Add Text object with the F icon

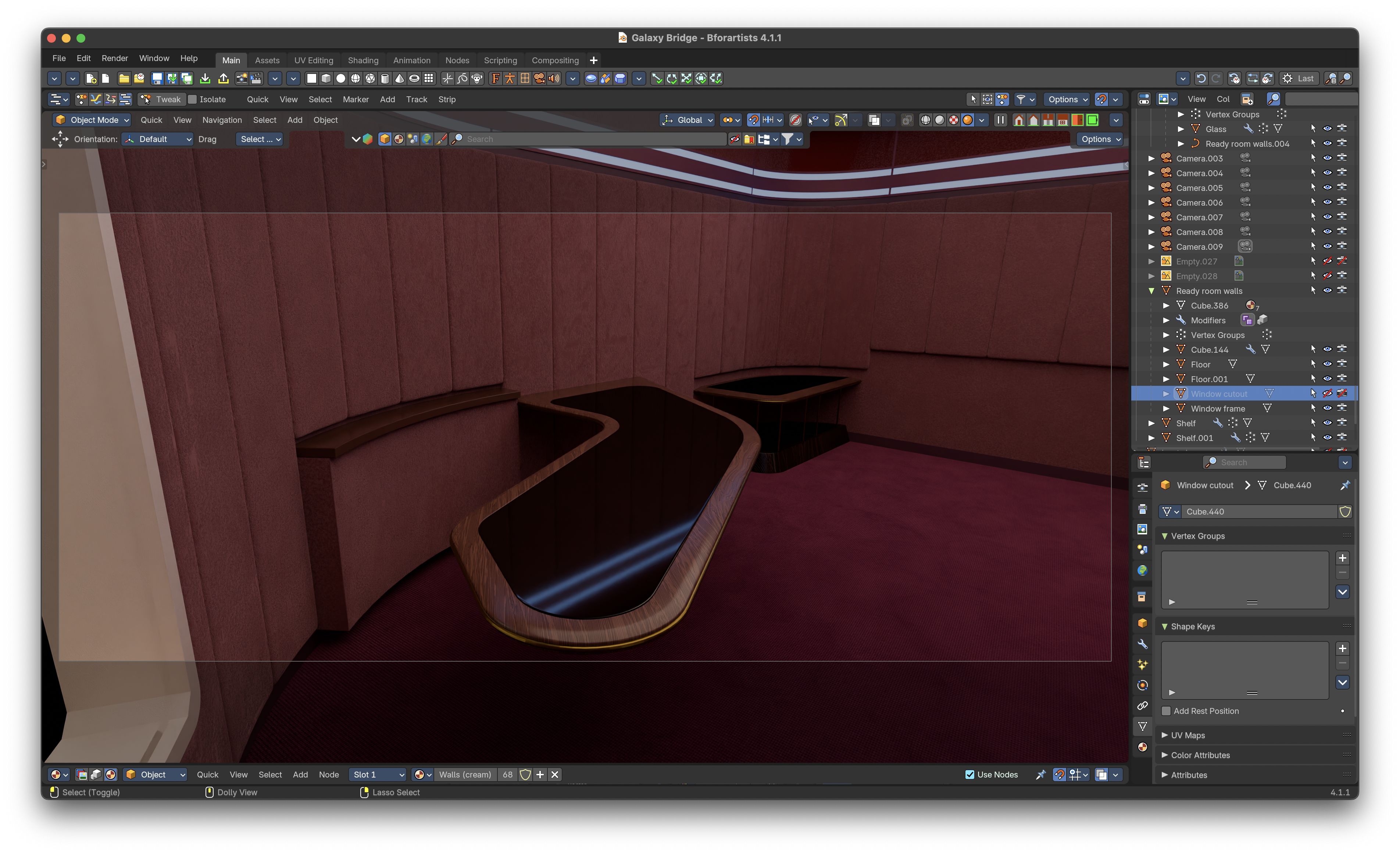(x=496, y=78)
